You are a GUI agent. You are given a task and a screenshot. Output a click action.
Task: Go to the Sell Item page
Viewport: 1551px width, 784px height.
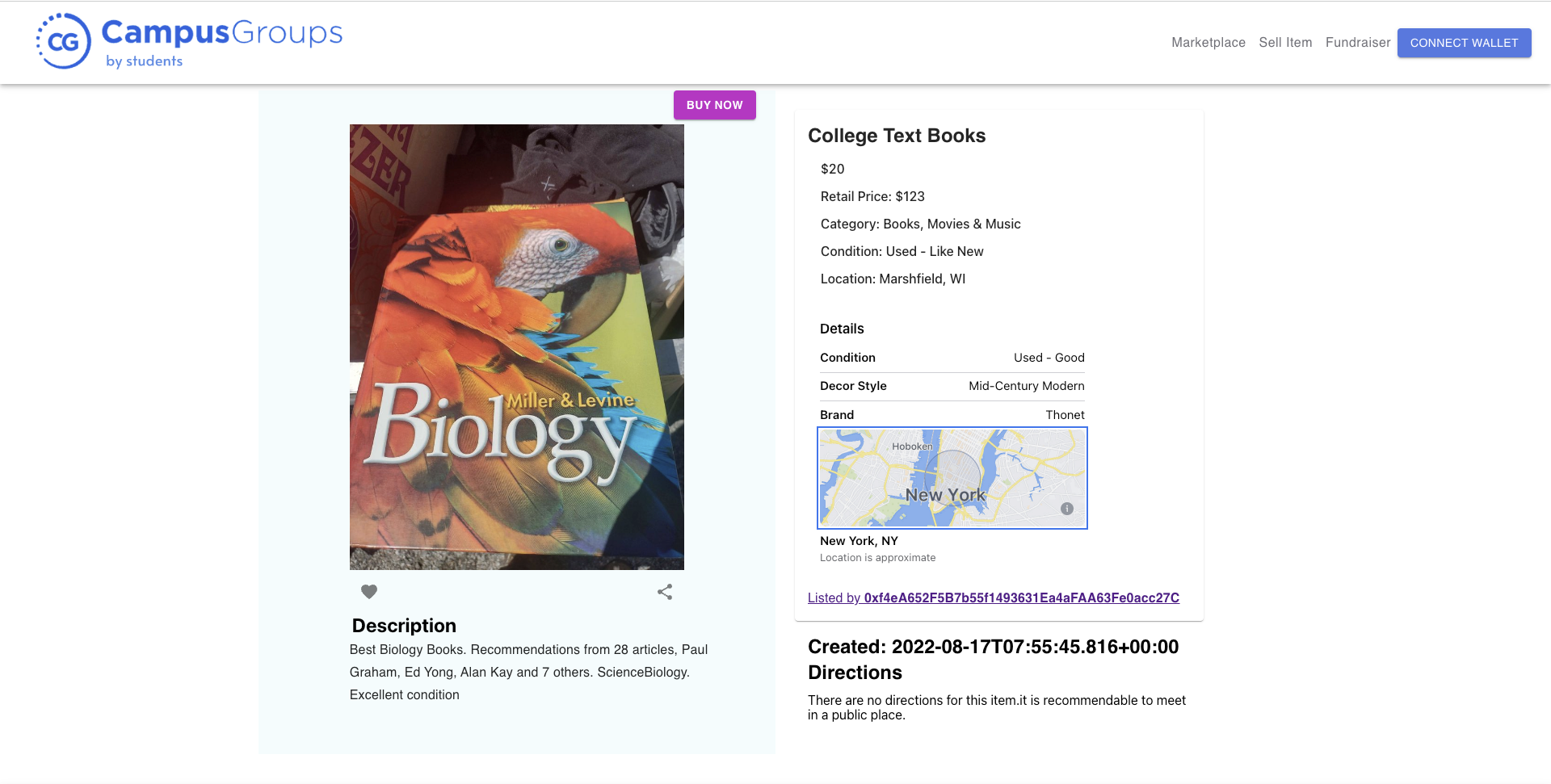click(1285, 42)
